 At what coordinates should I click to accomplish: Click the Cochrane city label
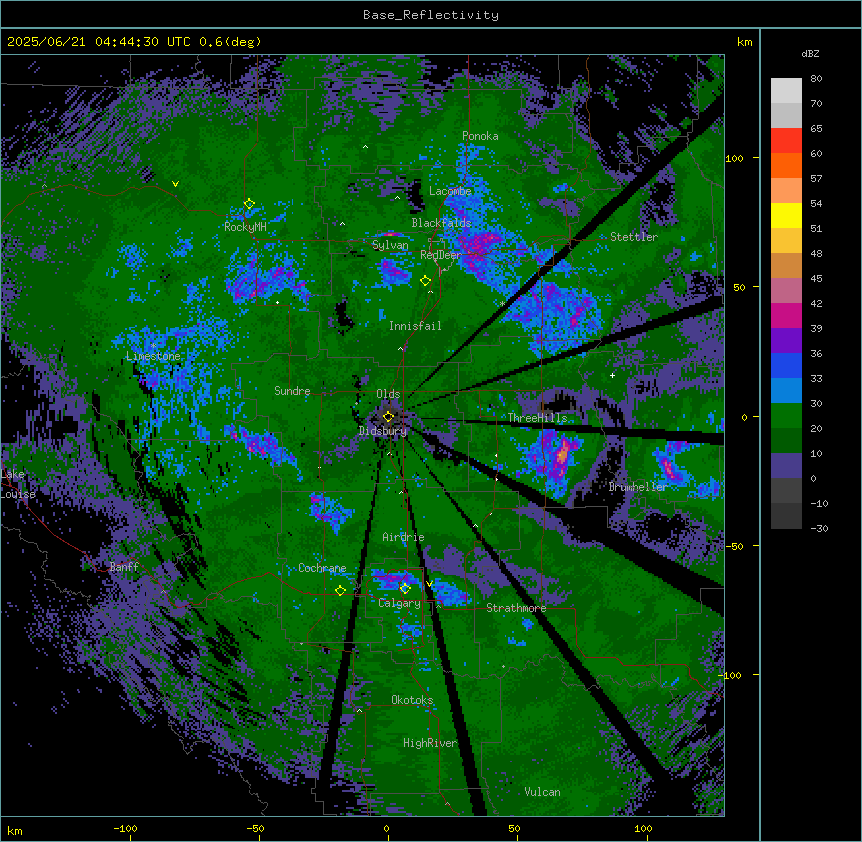[322, 568]
